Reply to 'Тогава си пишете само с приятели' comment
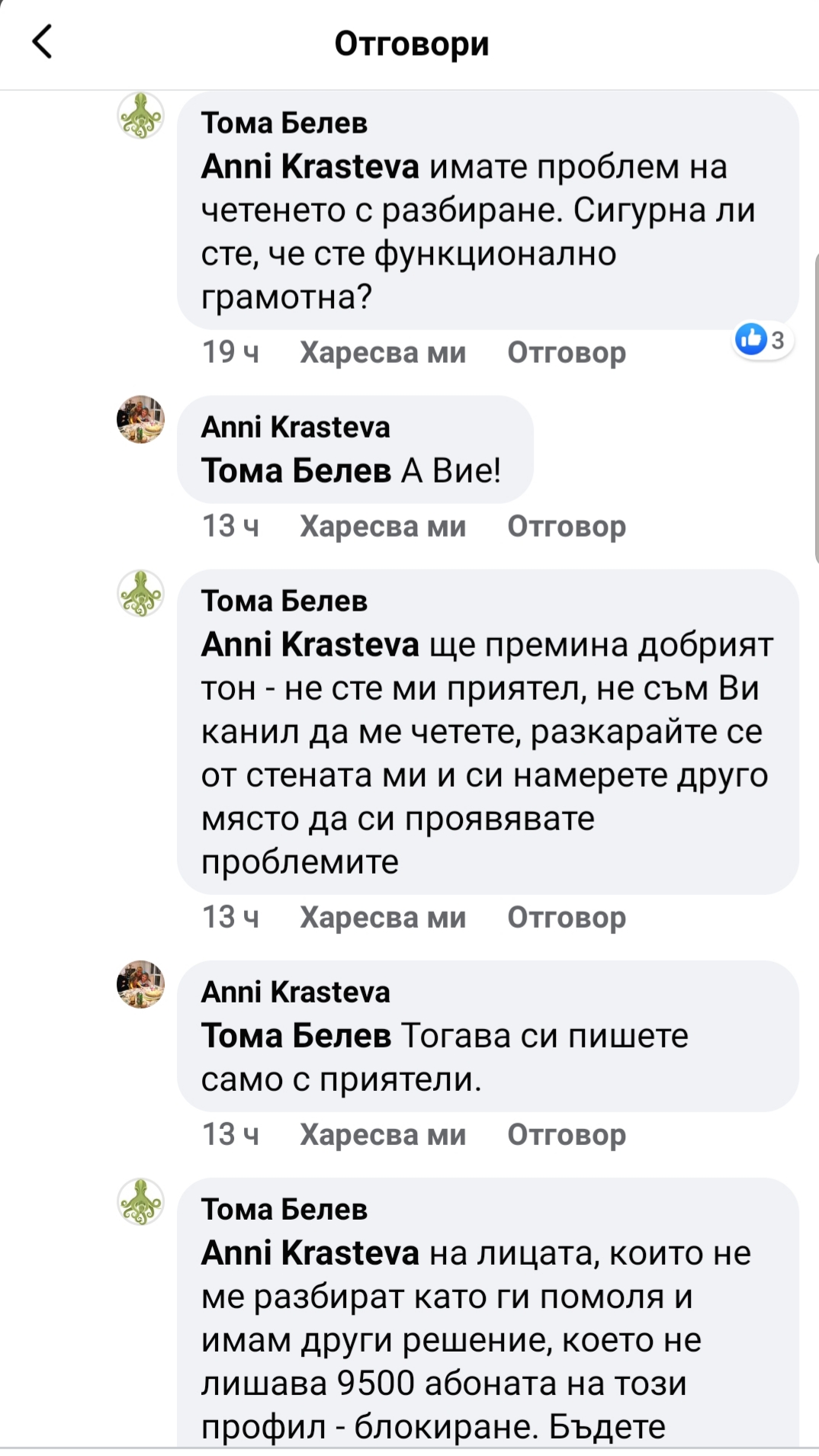Screen dimensions: 819x1456 [567, 1135]
